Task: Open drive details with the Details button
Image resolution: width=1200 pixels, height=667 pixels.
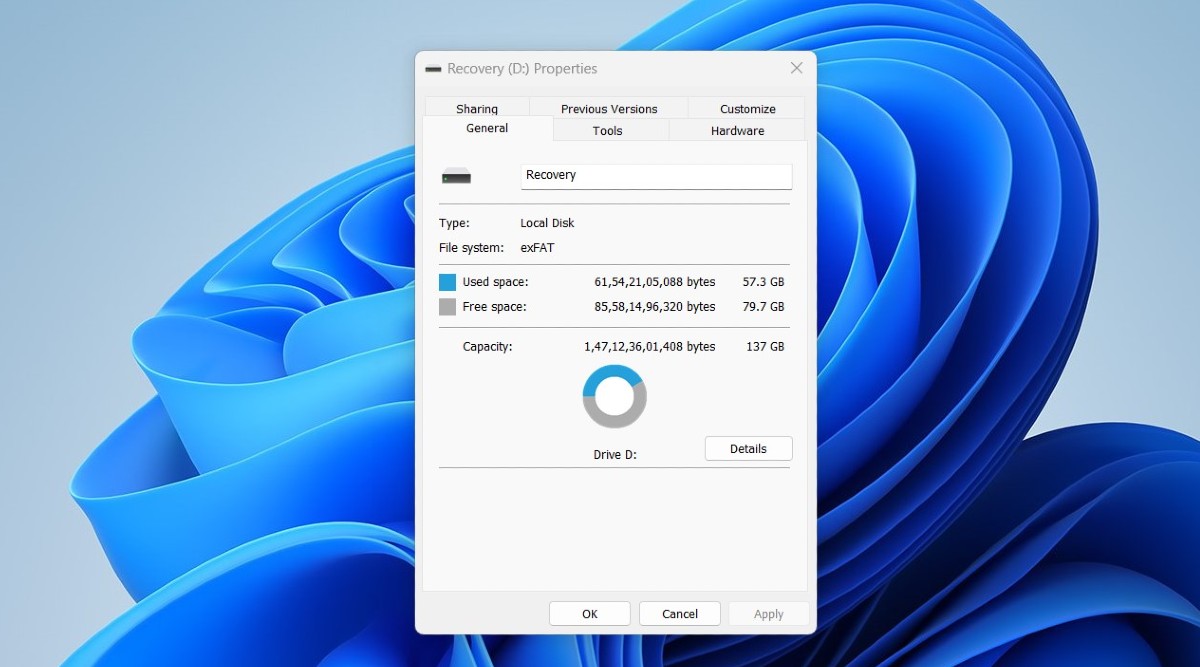Action: [748, 448]
